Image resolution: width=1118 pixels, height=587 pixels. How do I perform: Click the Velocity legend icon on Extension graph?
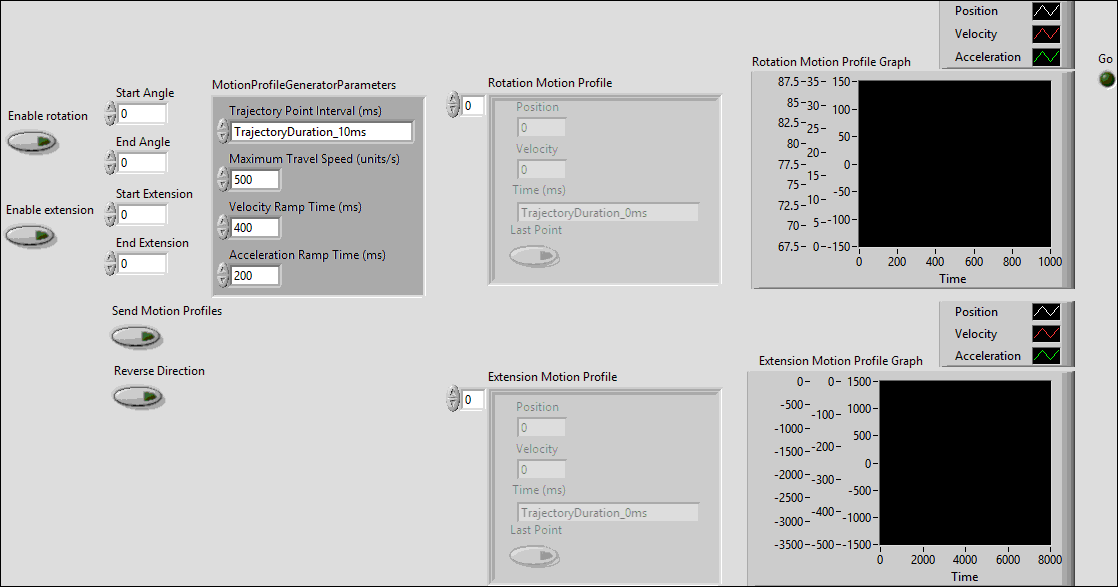(x=1046, y=333)
